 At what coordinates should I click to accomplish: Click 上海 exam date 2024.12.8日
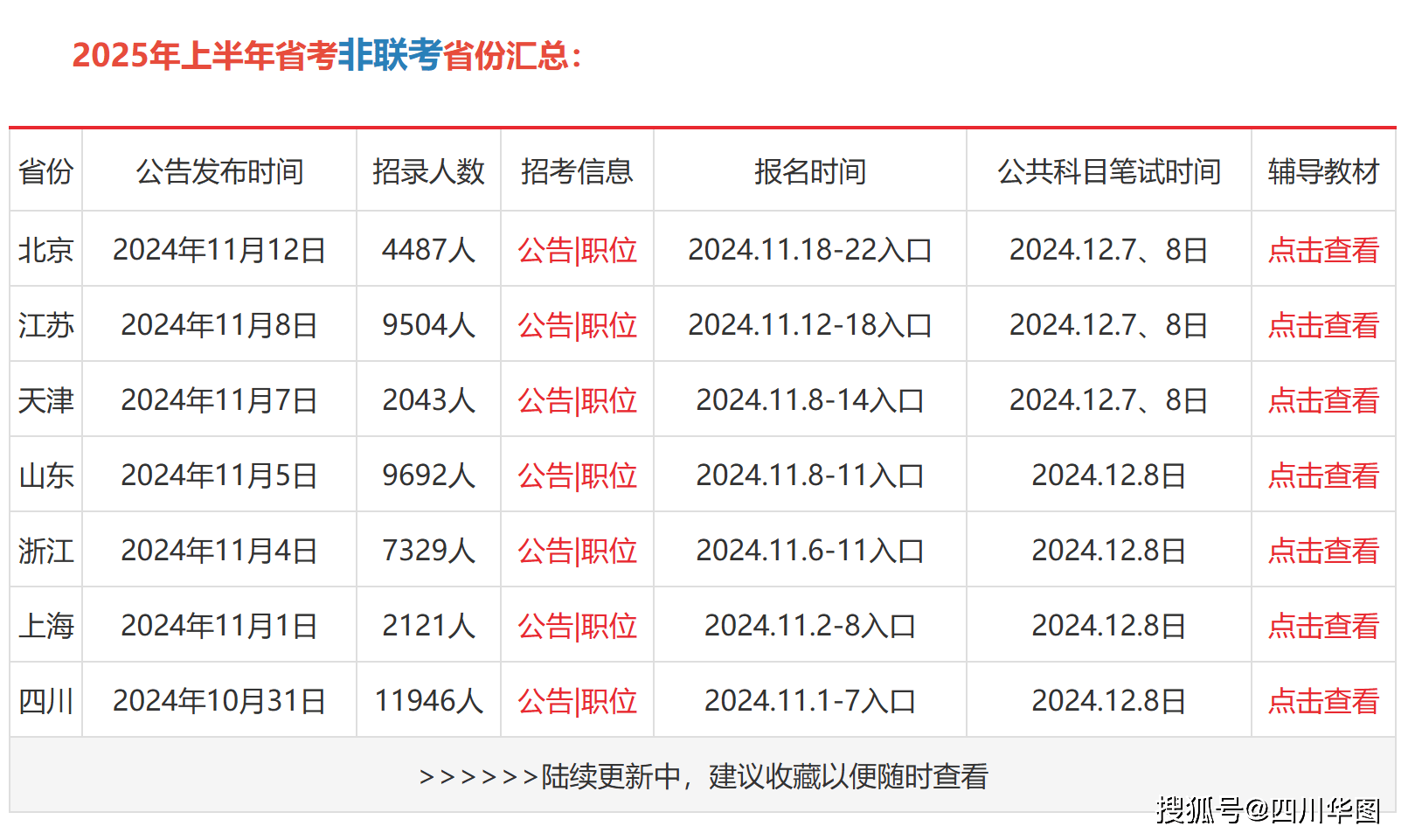pyautogui.click(x=1109, y=626)
